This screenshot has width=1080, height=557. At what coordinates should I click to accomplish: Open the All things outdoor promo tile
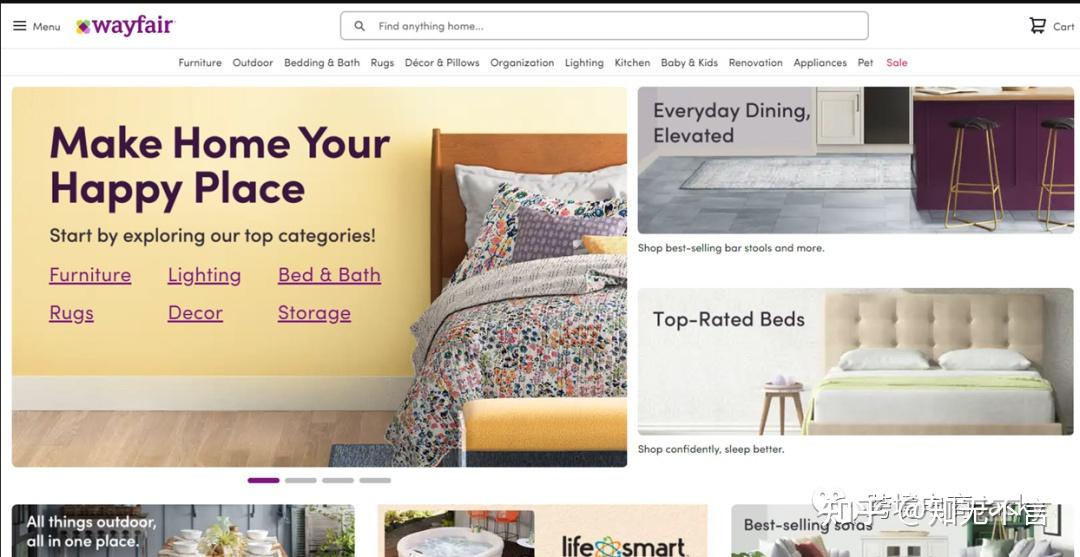183,531
